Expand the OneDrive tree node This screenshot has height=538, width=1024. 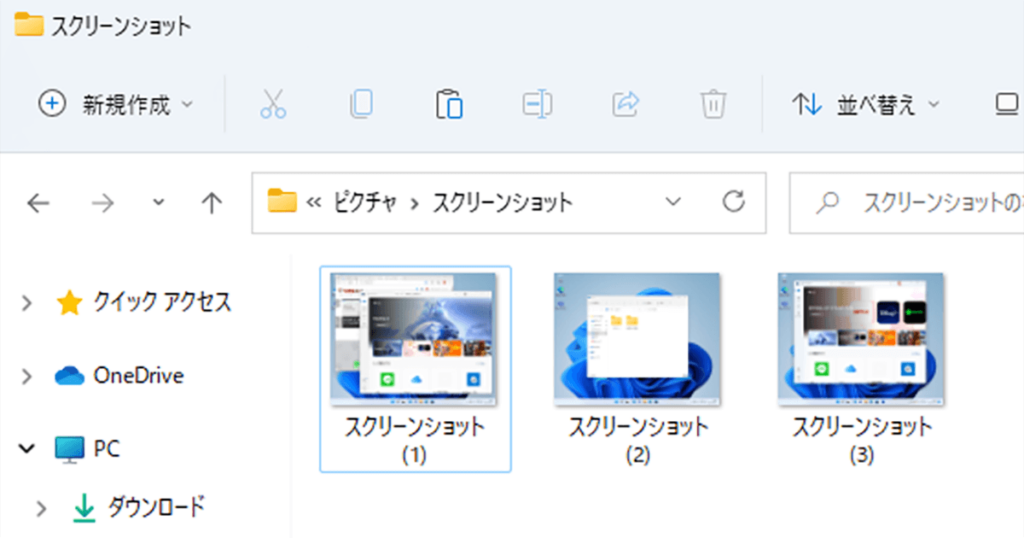click(x=27, y=376)
